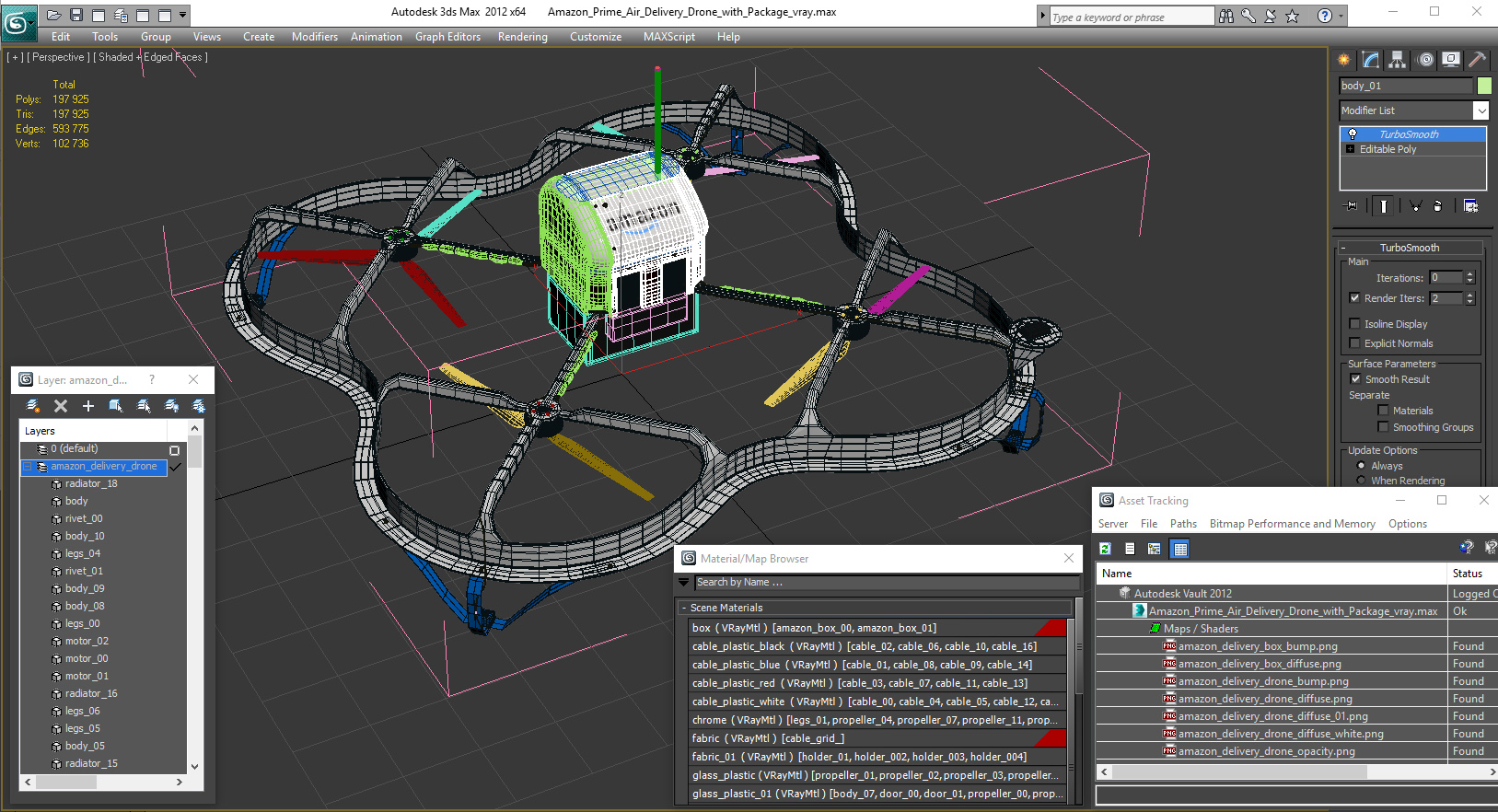Screen dimensions: 1498x812
Task: Click Iterations spinner up arrow
Action: [x=1469, y=274]
